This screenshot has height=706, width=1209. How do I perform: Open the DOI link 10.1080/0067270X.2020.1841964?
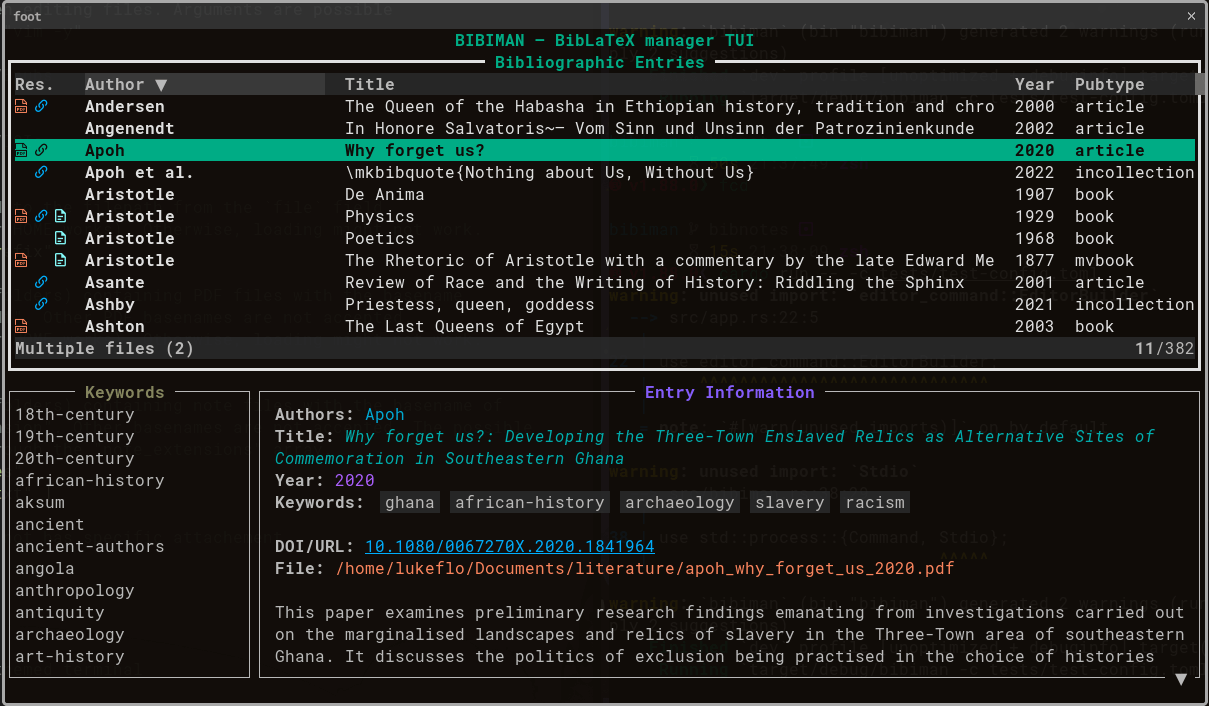click(509, 546)
